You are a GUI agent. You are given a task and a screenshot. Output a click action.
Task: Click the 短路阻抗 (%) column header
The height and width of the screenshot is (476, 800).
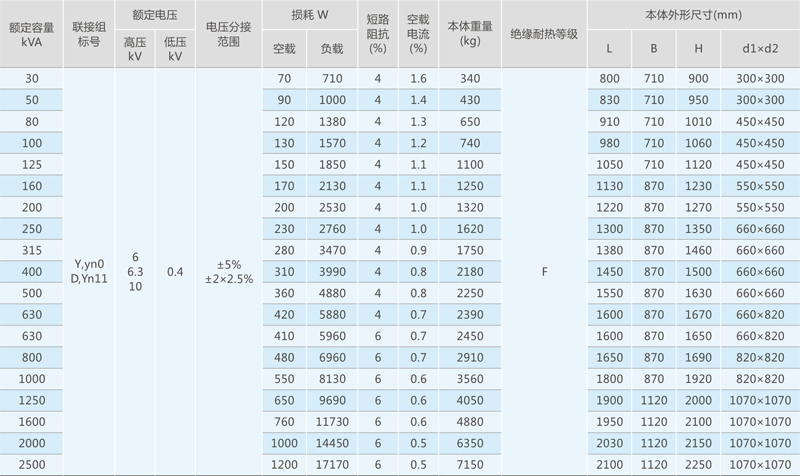[x=378, y=34]
